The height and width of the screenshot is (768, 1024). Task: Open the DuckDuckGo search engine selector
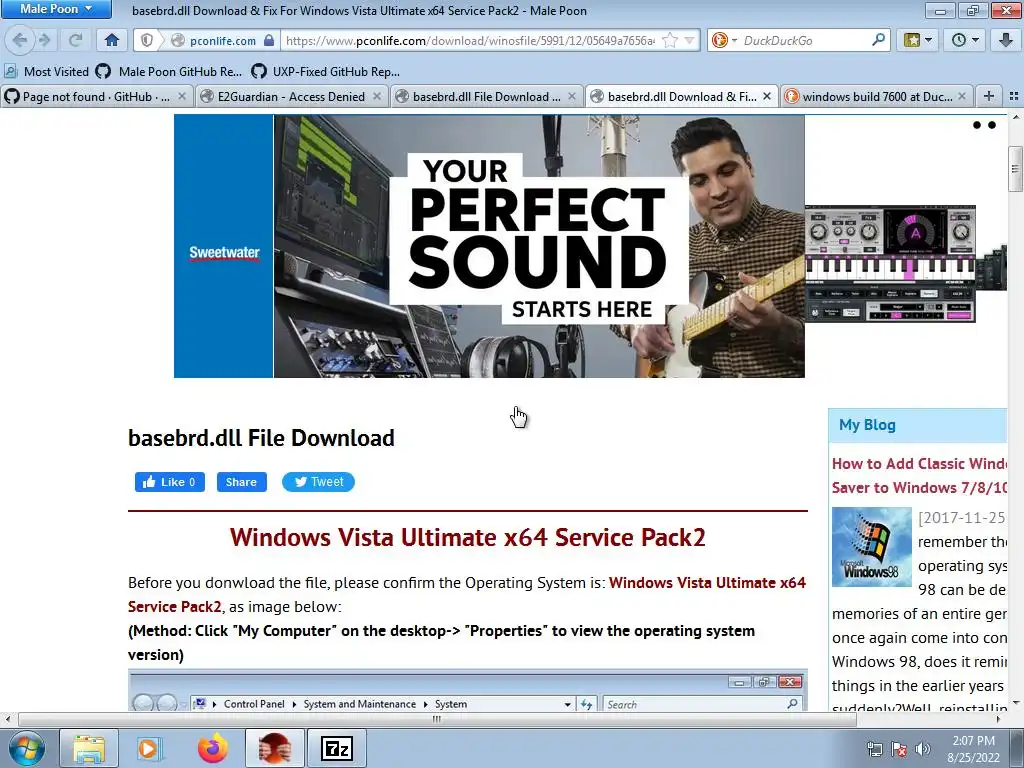(724, 40)
